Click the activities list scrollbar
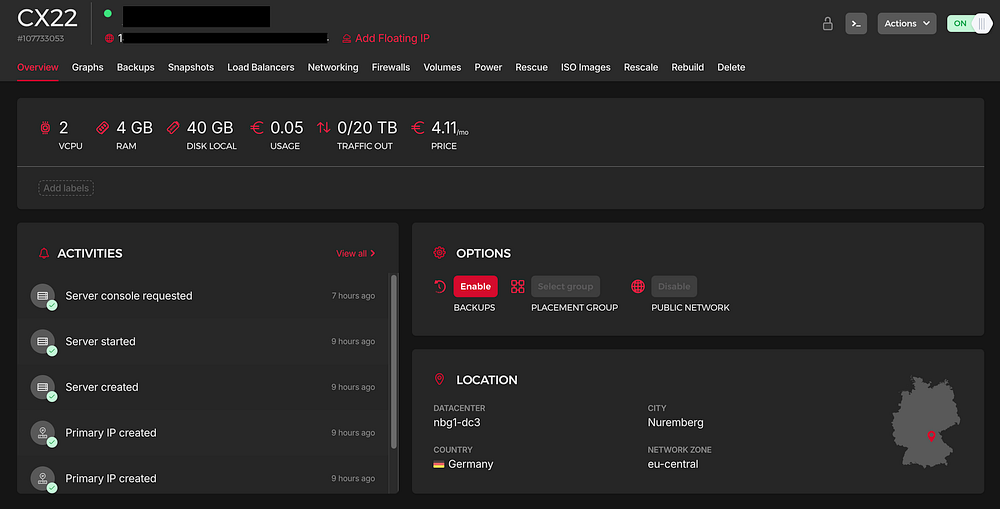This screenshot has width=1000, height=509. pyautogui.click(x=393, y=362)
